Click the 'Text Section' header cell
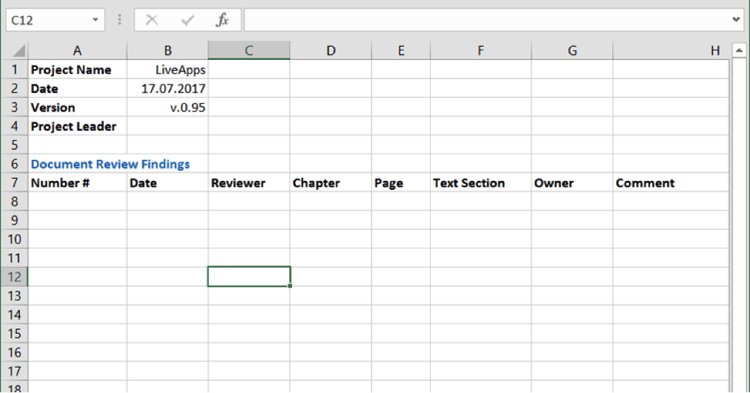Viewport: 750px width, 393px height. 481,183
